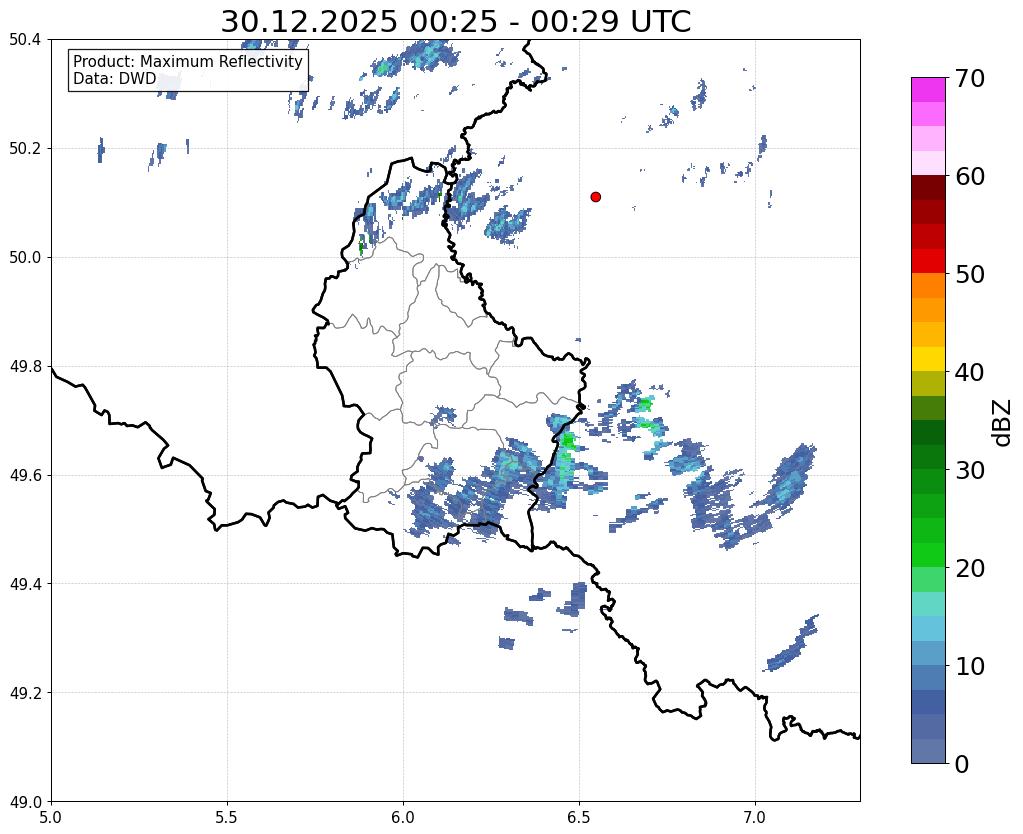This screenshot has height=834, width=1023.
Task: Click the orange 50 dBZ colorbar segment
Action: 928,285
